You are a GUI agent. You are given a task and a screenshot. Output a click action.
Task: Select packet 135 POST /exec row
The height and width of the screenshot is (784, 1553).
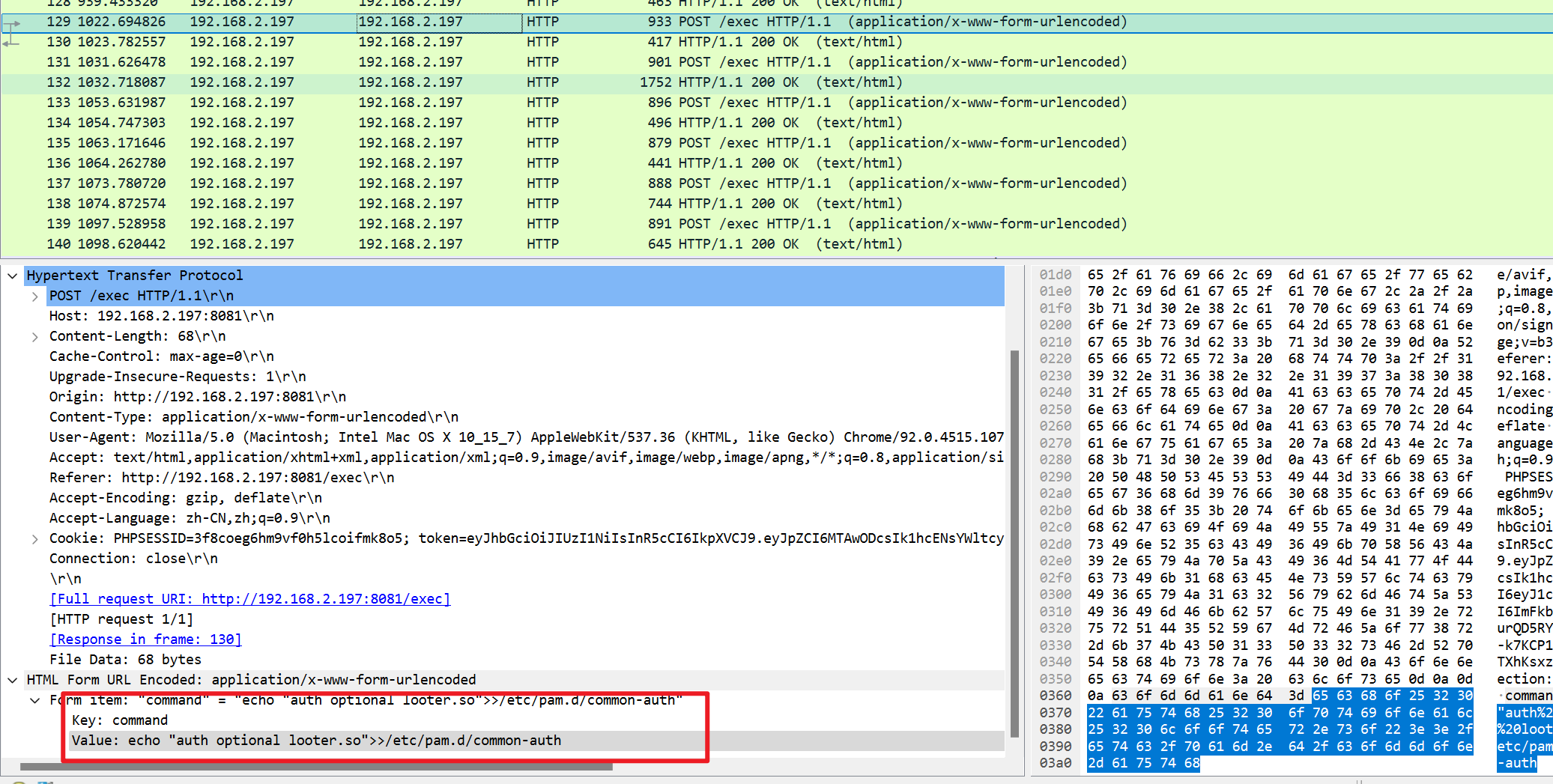click(x=776, y=143)
